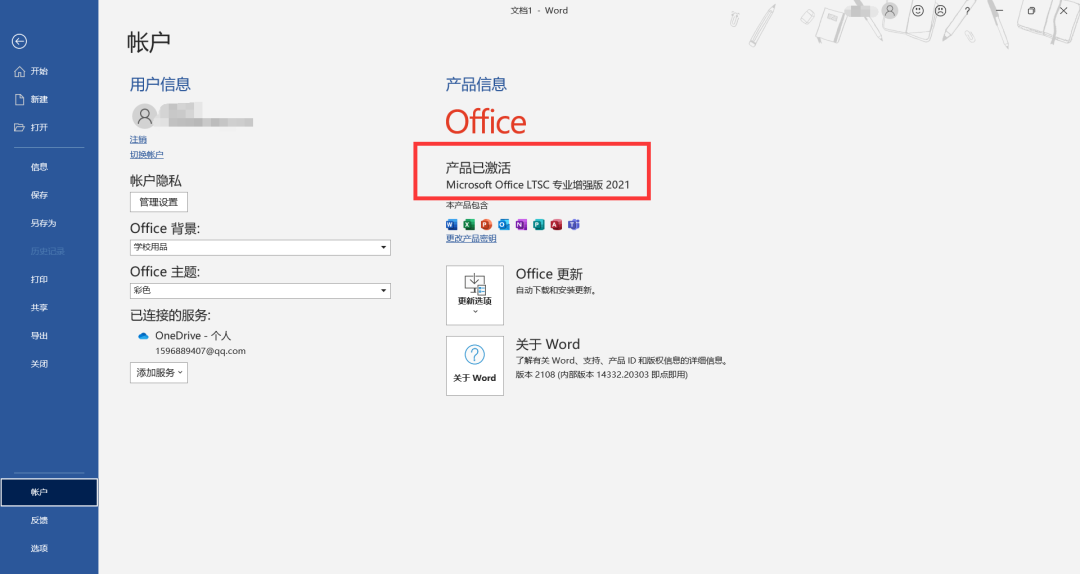This screenshot has height=574, width=1080.
Task: Select 保存 in the sidebar
Action: (39, 195)
